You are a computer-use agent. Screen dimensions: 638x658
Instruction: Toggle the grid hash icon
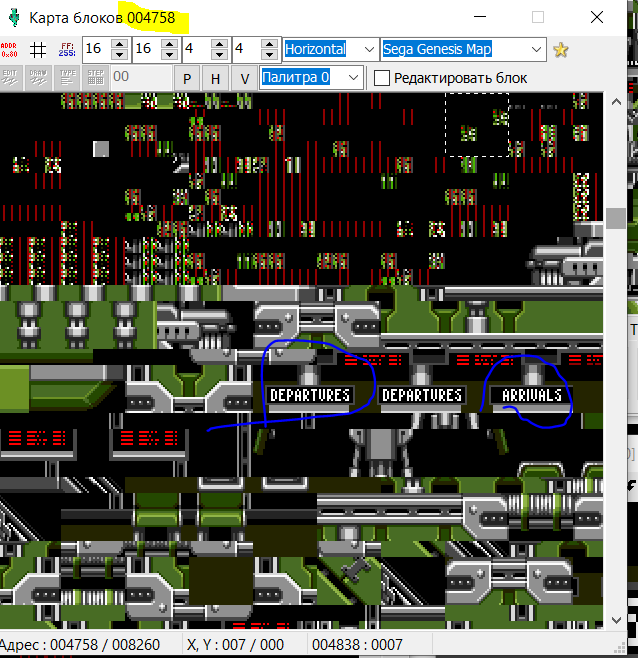tap(38, 50)
